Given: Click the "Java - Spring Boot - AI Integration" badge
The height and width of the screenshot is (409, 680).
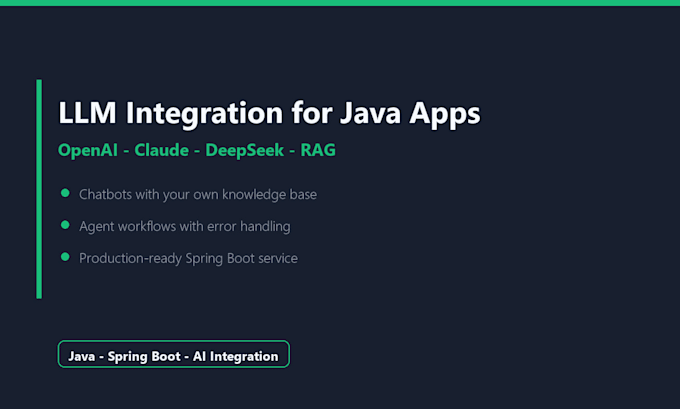Looking at the screenshot, I should pos(173,354).
